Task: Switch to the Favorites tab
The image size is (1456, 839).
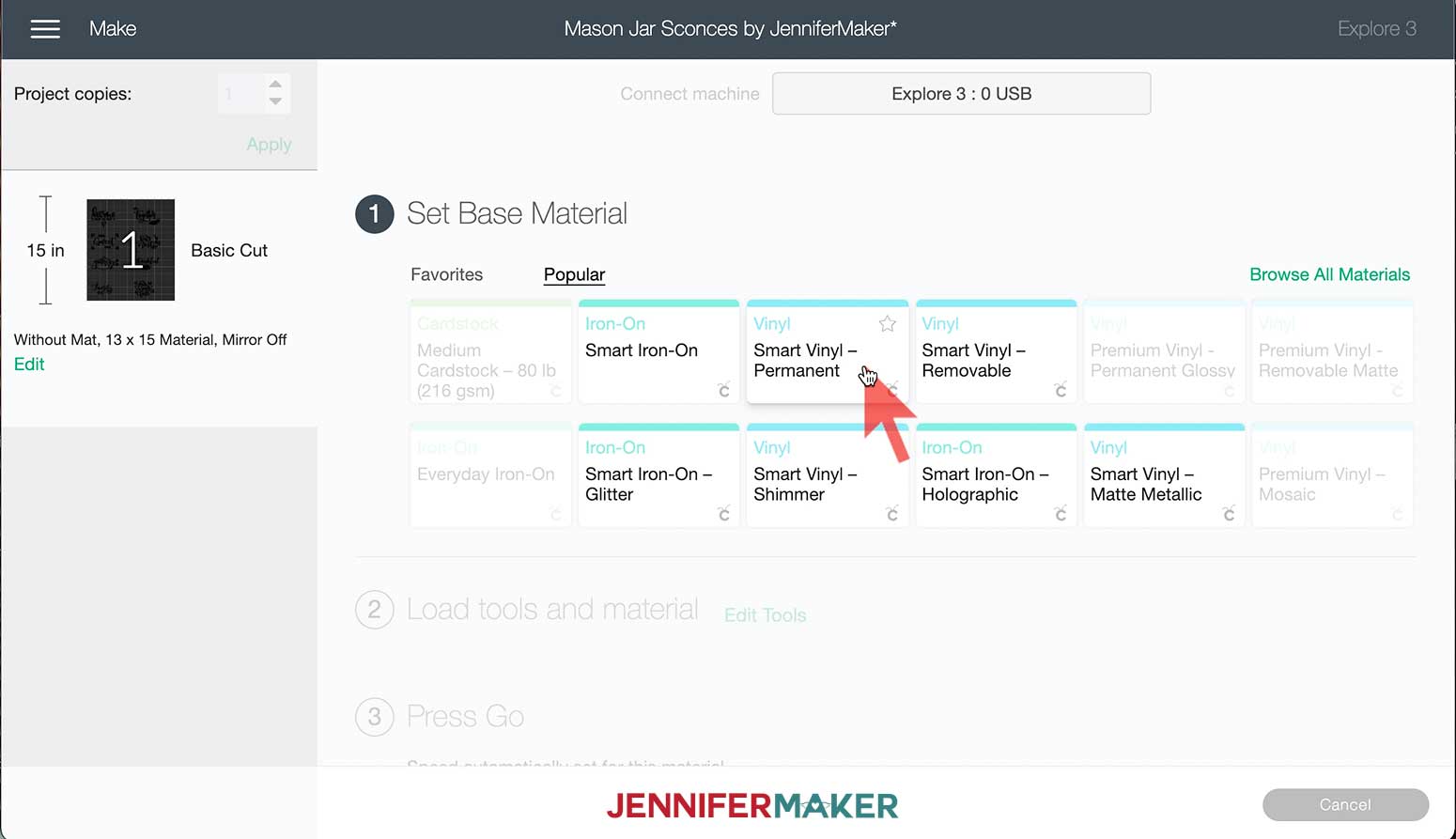Action: (446, 274)
